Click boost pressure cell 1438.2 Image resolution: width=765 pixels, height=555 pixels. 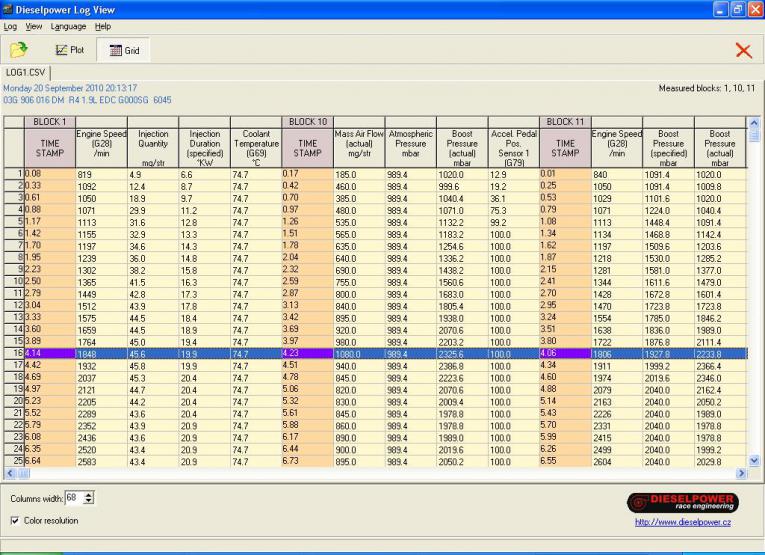pos(462,270)
